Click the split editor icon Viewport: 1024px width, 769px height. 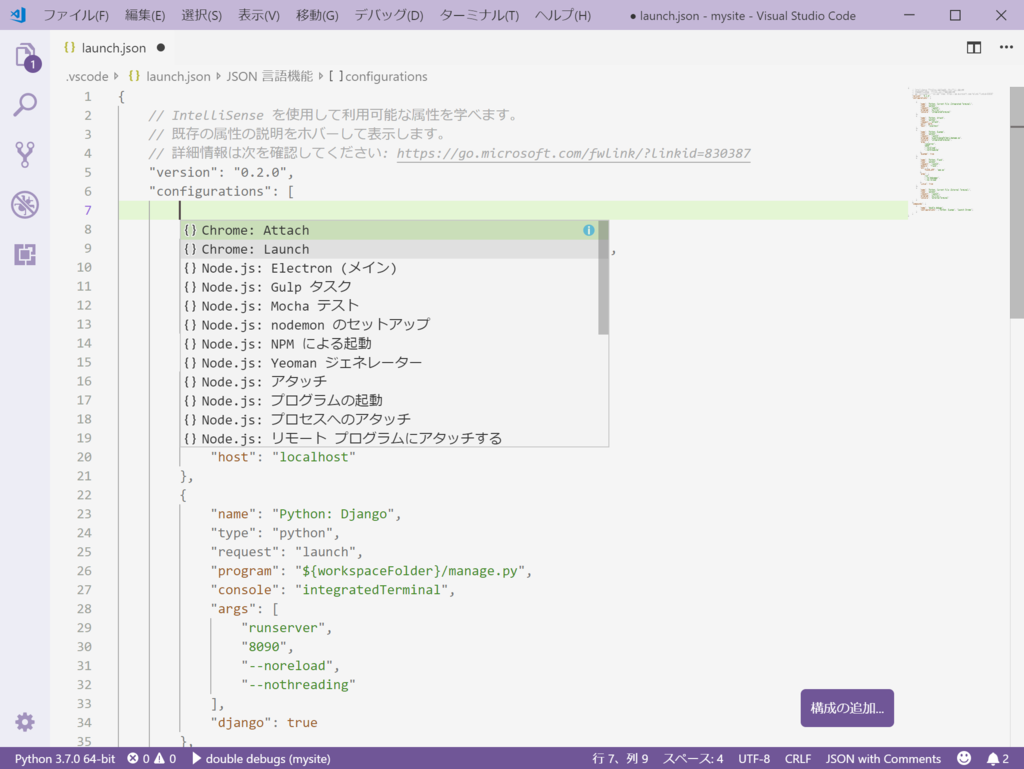click(974, 48)
